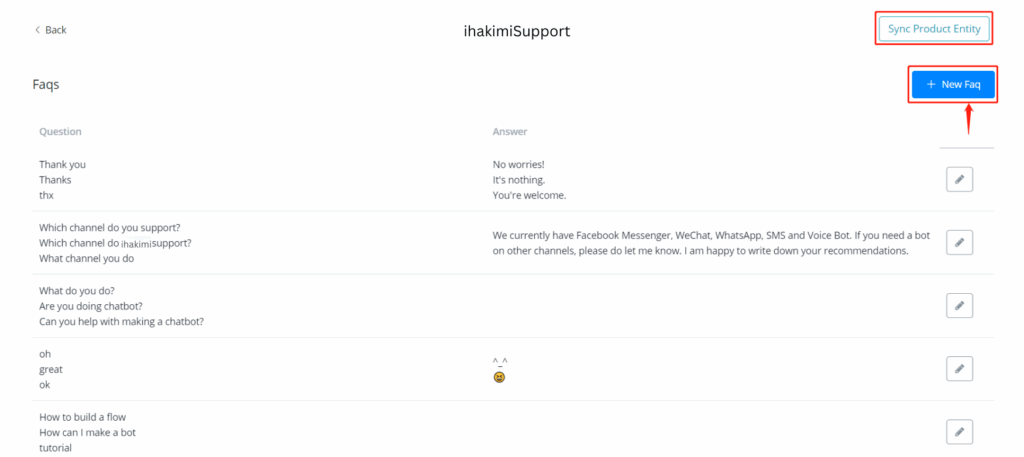Edit the 'How to build a flow' FAQ
Image resolution: width=1024 pixels, height=457 pixels.
[959, 432]
